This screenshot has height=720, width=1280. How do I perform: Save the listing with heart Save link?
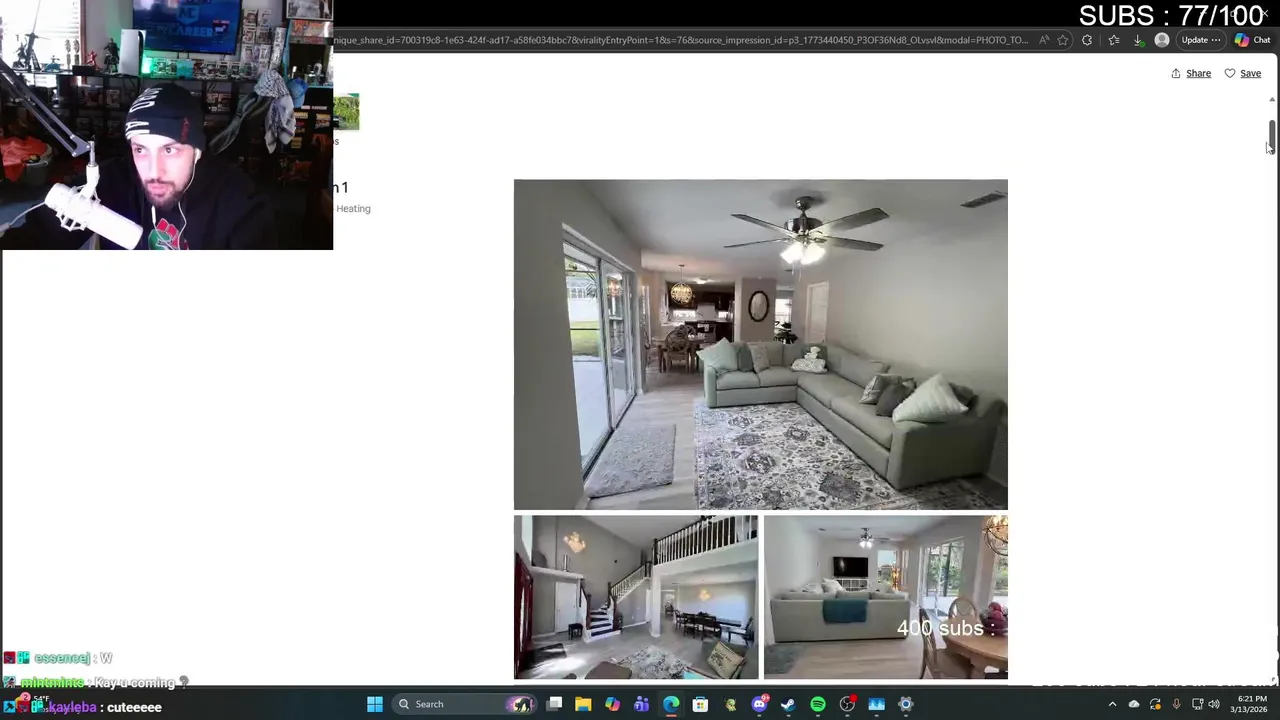click(1243, 73)
